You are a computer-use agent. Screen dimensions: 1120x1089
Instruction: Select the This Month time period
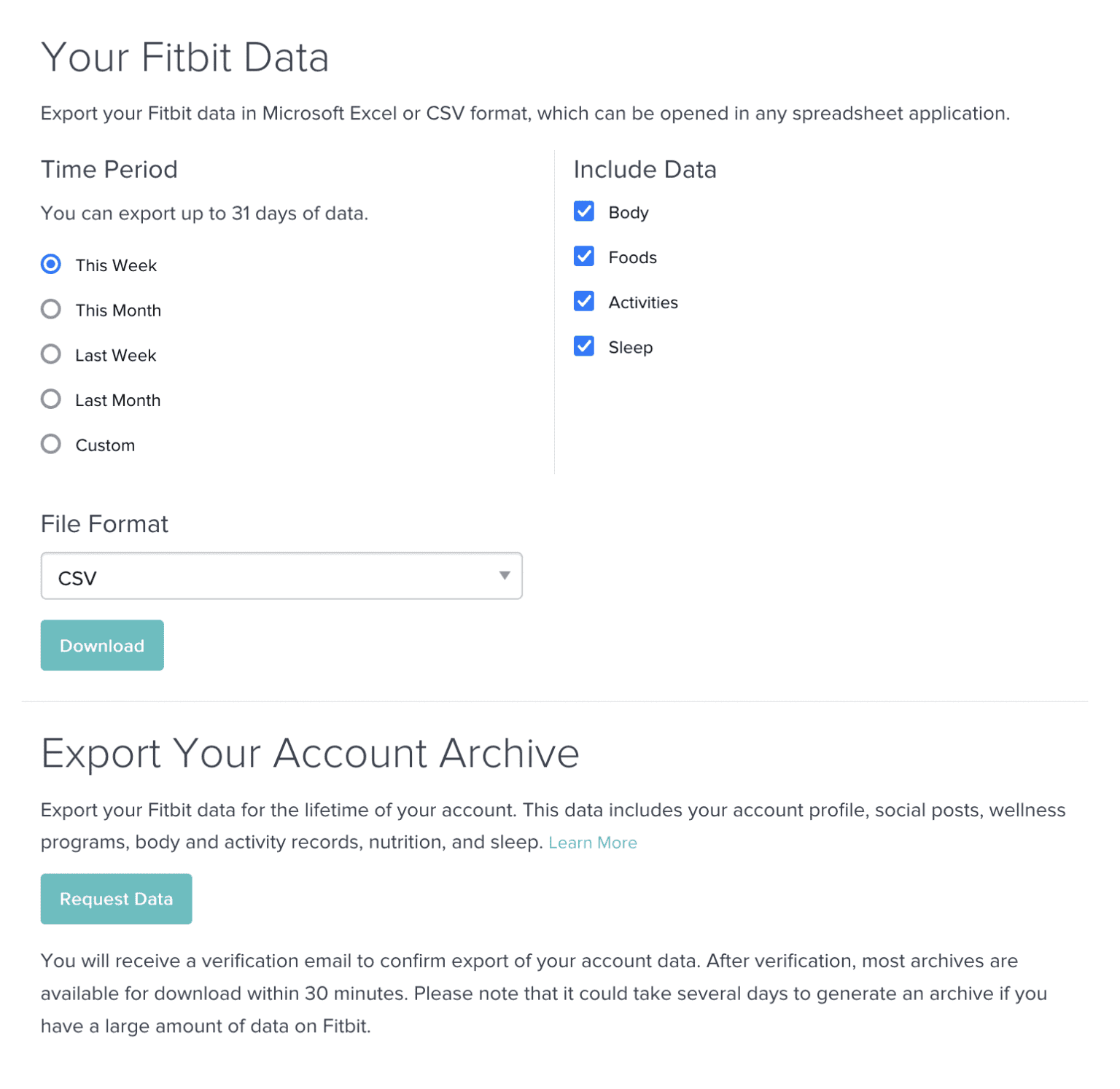tap(50, 309)
